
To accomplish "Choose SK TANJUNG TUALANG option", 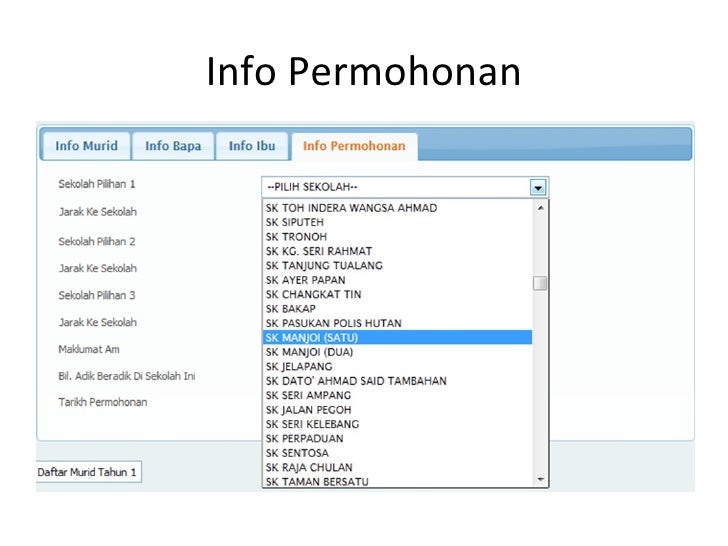I will pyautogui.click(x=397, y=266).
